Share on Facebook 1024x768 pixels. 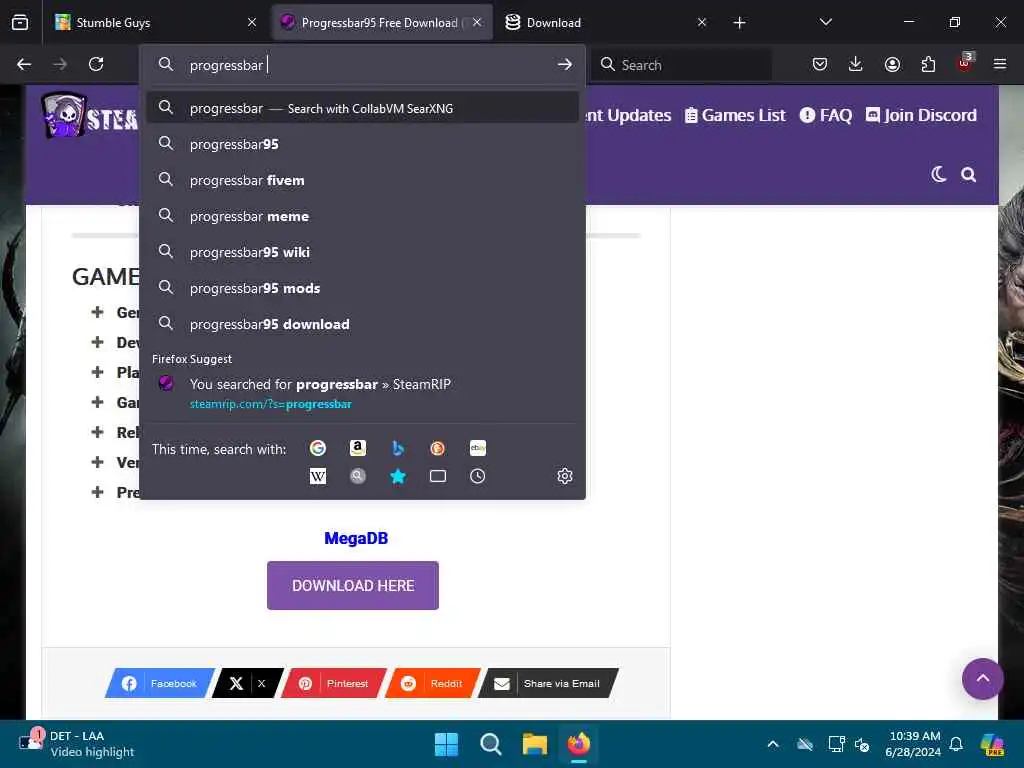tap(160, 683)
